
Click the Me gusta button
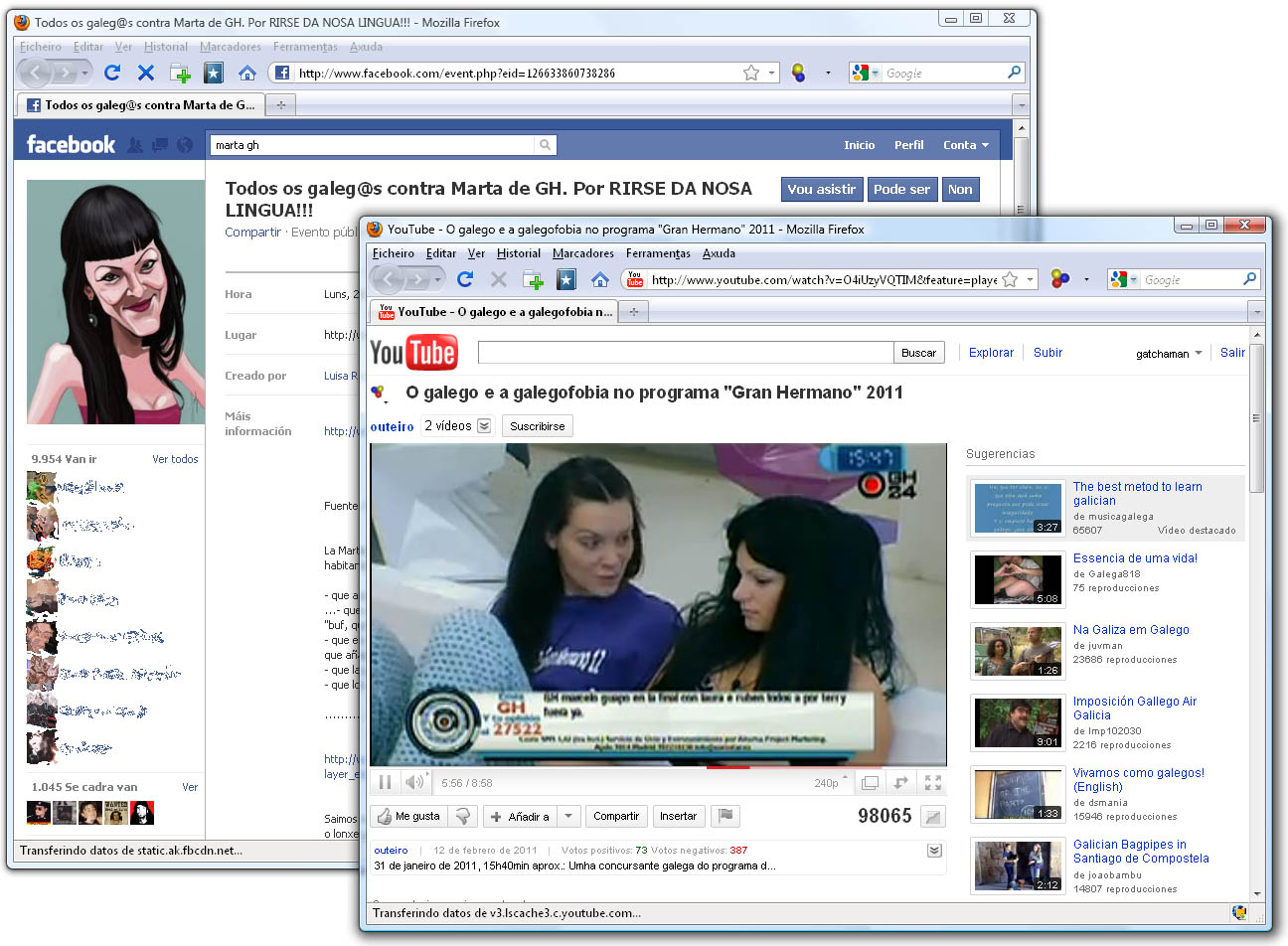point(407,816)
